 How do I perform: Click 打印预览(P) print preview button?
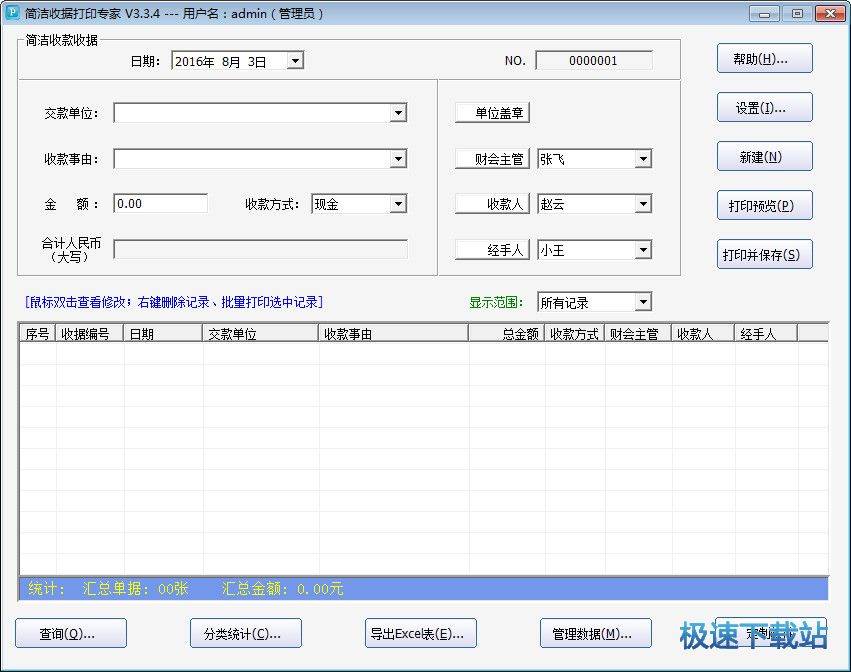(765, 205)
